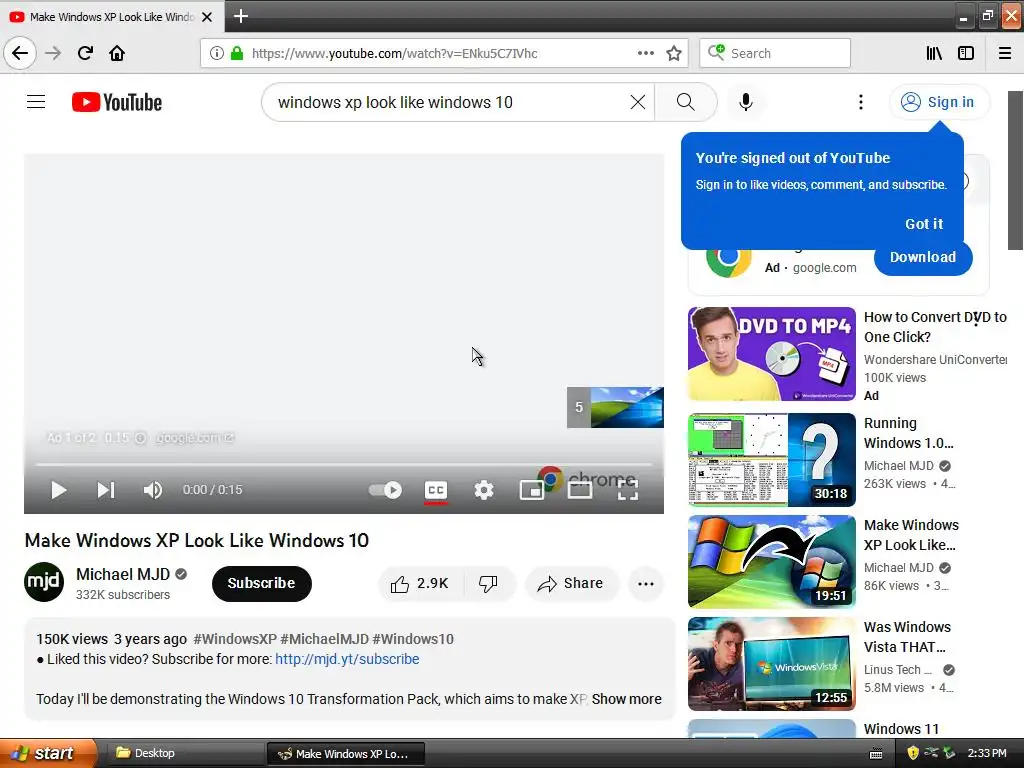Viewport: 1024px width, 768px height.
Task: Open DVD to MP4 ad thumbnail
Action: [771, 353]
